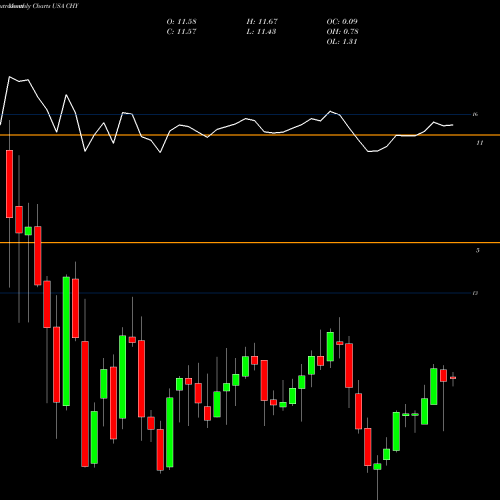Click the 'Charts USA CHY' chart title
The width and height of the screenshot is (500, 500).
coord(55,6)
